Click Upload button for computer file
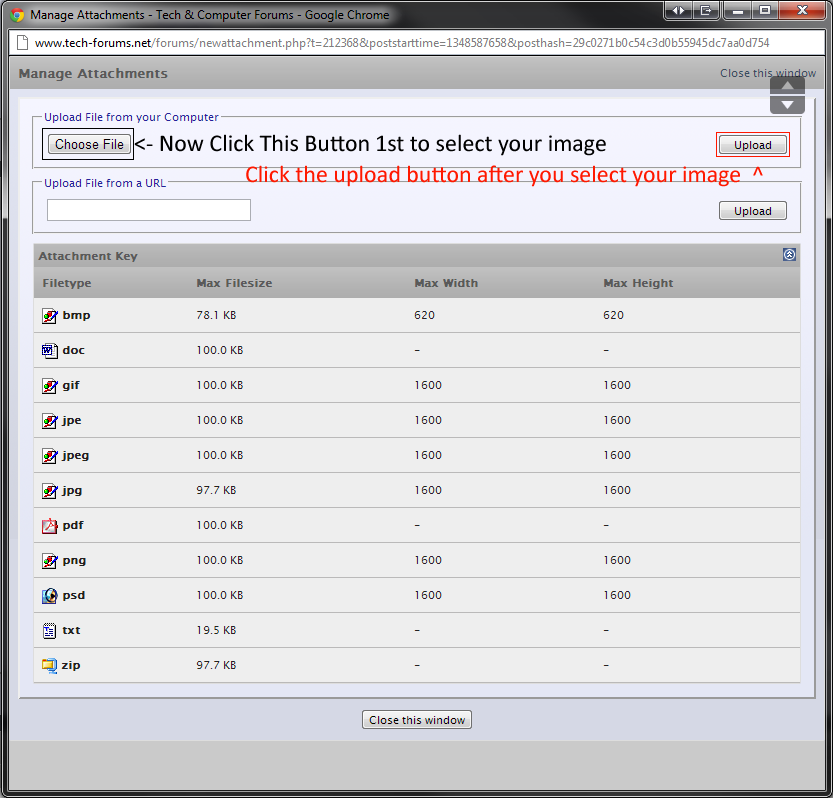Viewport: 833px width, 798px height. click(x=752, y=145)
